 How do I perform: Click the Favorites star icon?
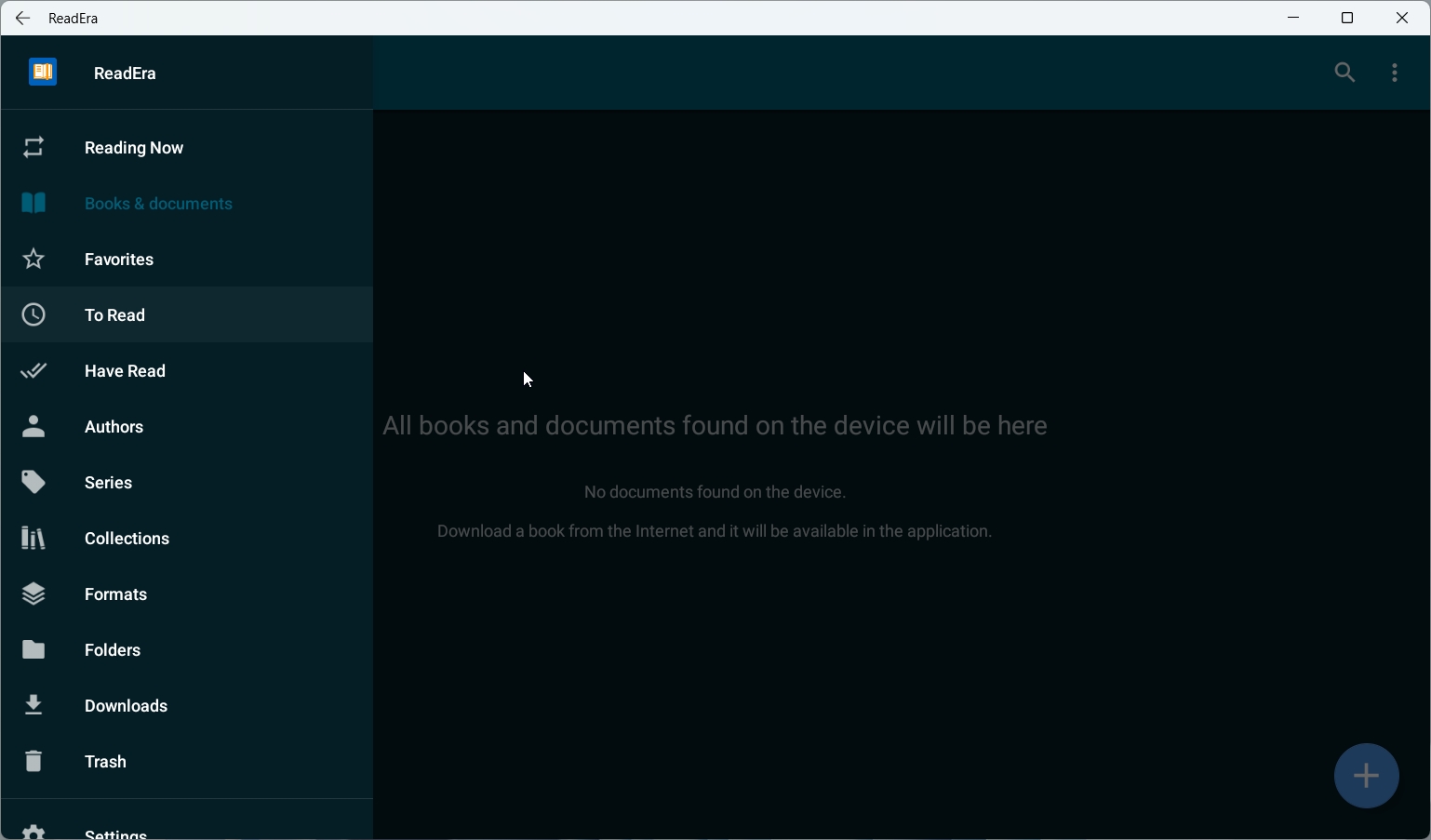(33, 260)
